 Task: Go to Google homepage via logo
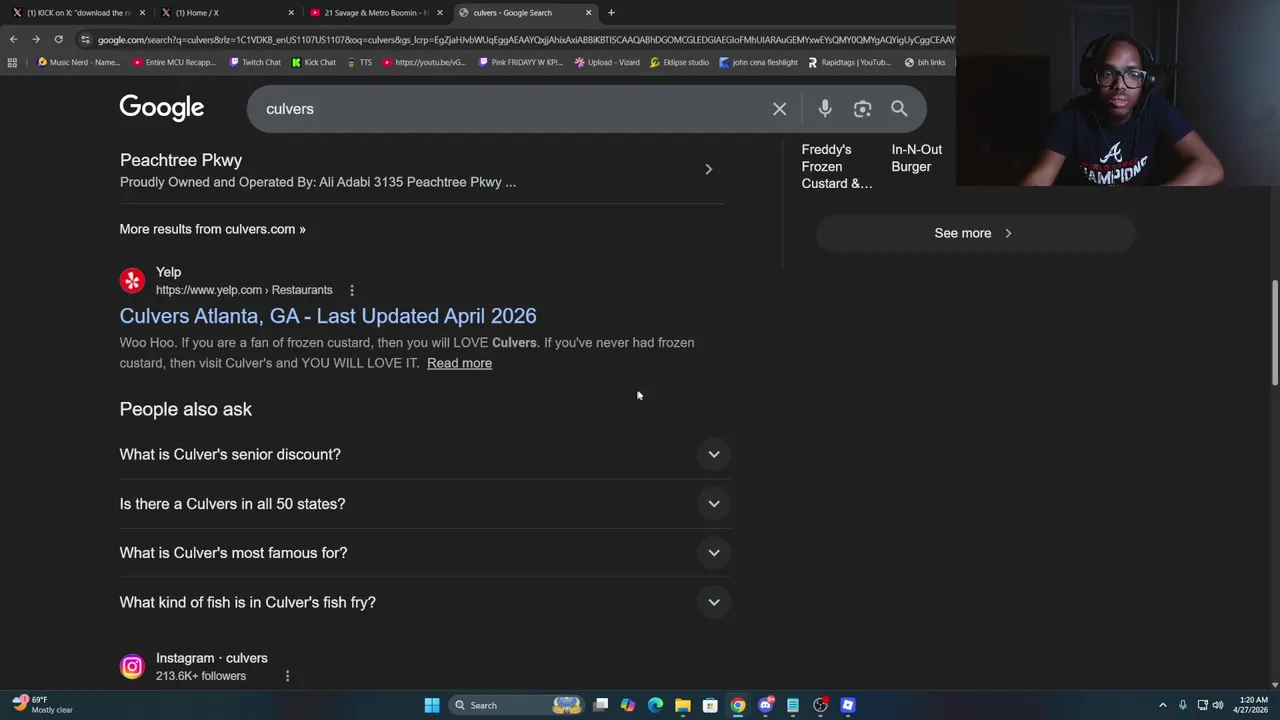[x=162, y=108]
